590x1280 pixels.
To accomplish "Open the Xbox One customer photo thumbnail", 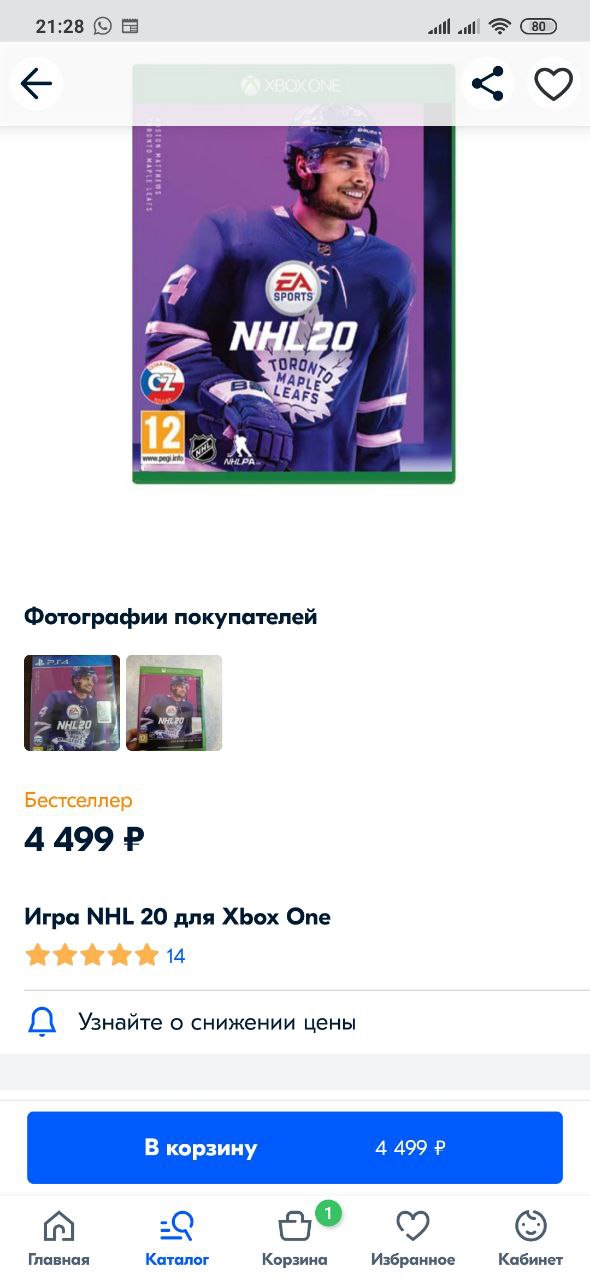I will (x=174, y=703).
